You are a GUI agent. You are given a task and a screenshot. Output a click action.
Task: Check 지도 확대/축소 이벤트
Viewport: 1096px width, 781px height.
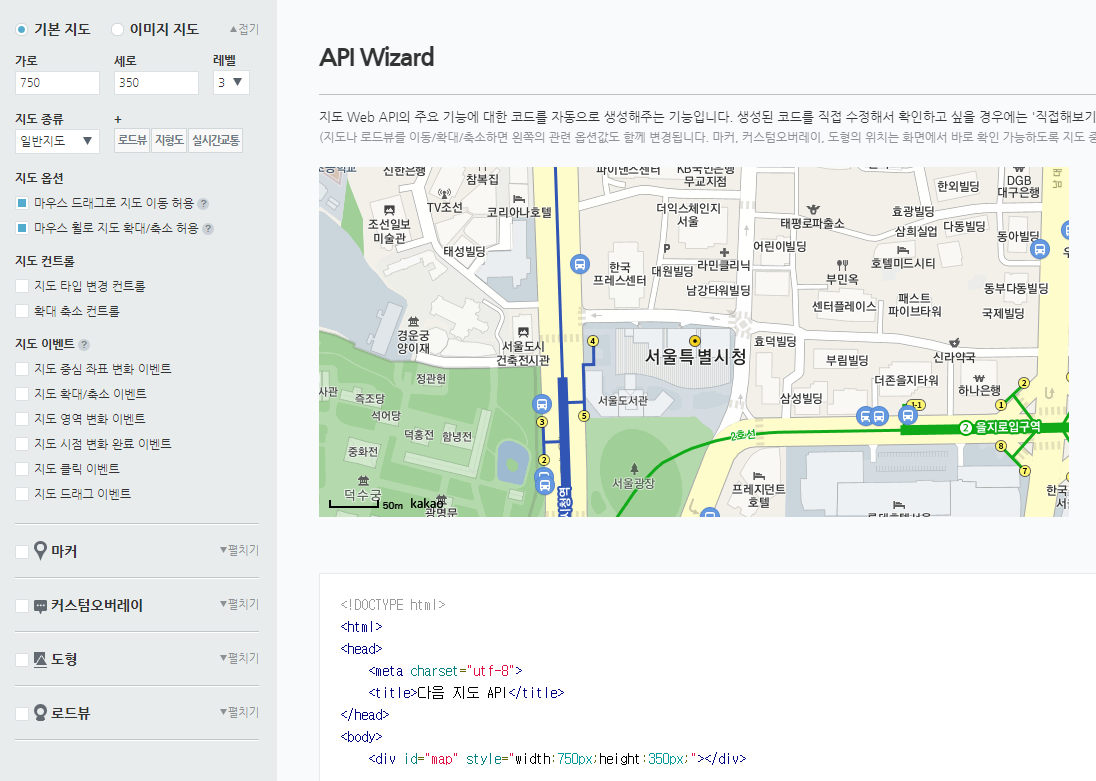point(22,394)
